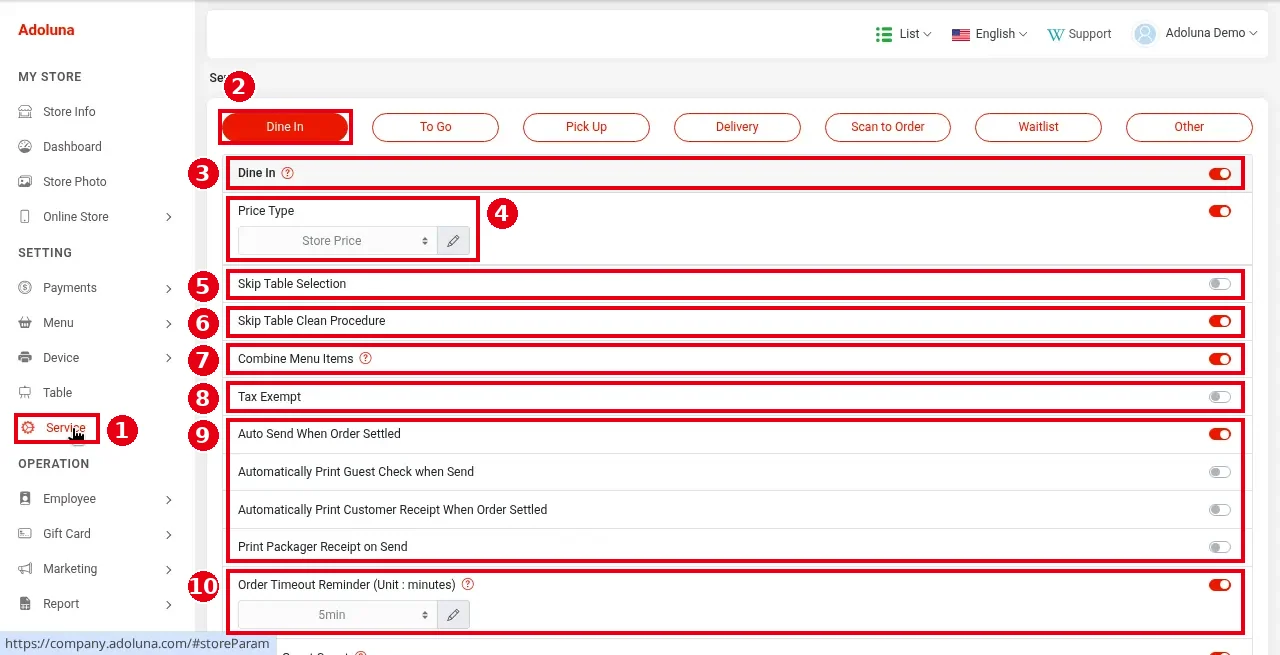Enable Skip Table Selection switch
Image resolution: width=1280 pixels, height=655 pixels.
pos(1220,284)
